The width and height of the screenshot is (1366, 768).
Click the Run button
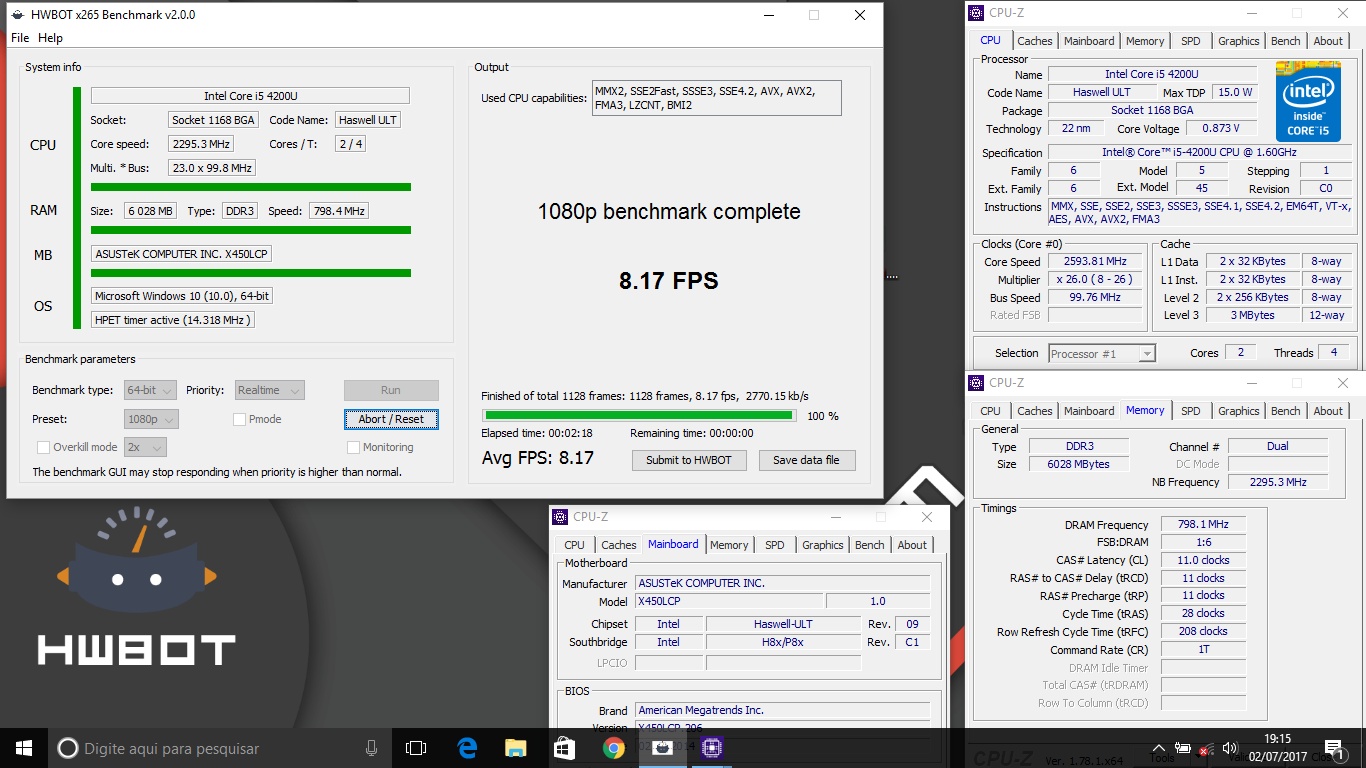coord(391,390)
